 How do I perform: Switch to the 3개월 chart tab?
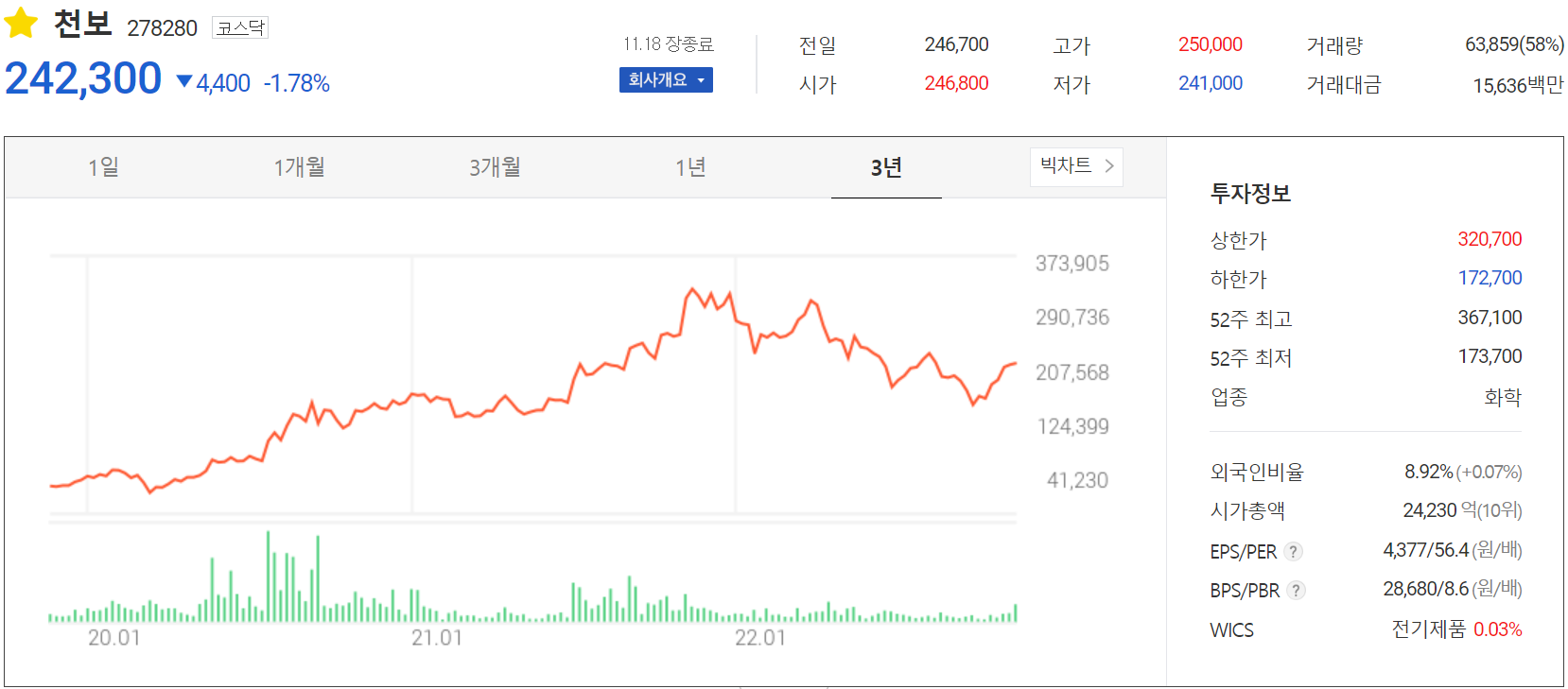tap(495, 167)
